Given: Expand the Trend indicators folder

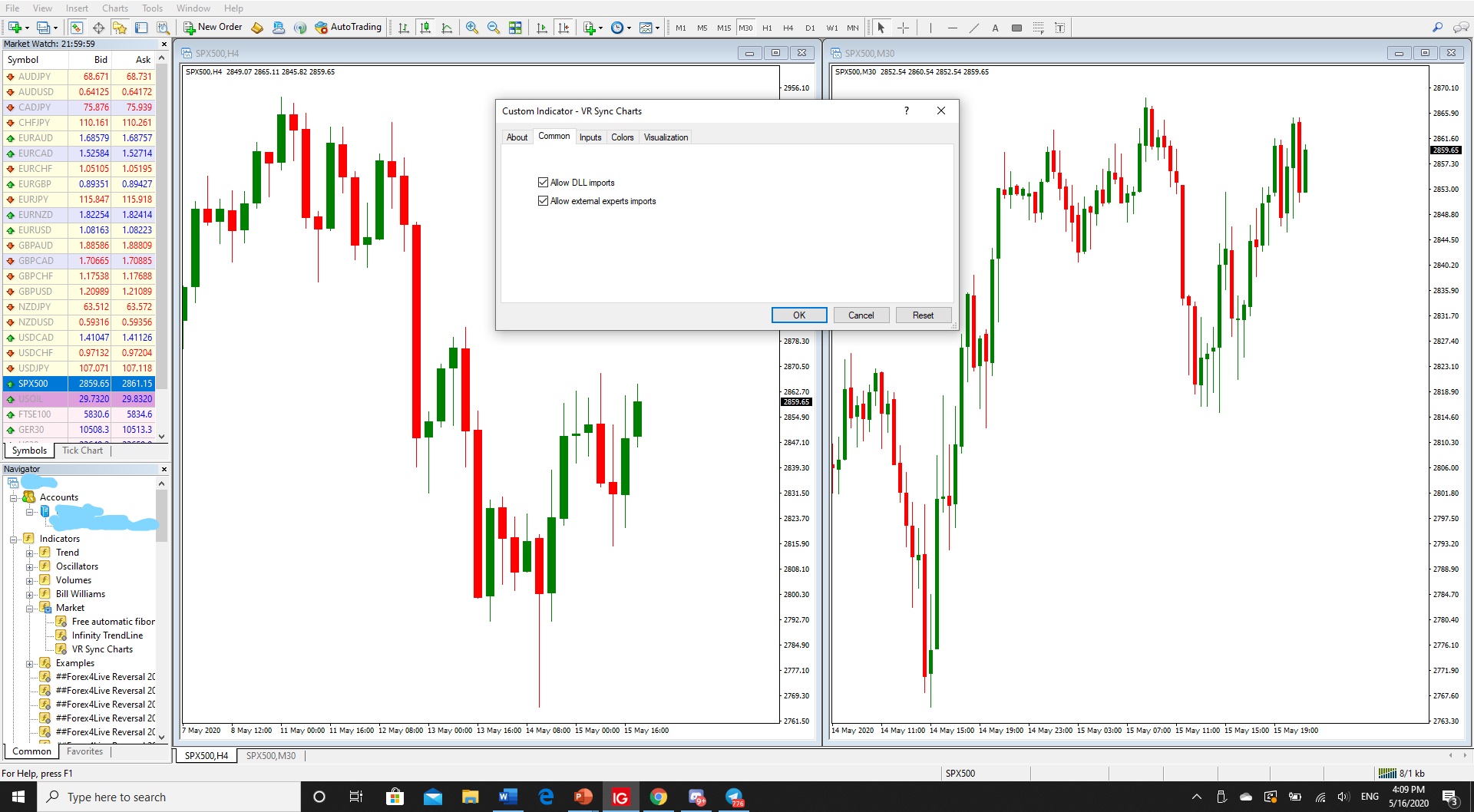Looking at the screenshot, I should pyautogui.click(x=29, y=553).
